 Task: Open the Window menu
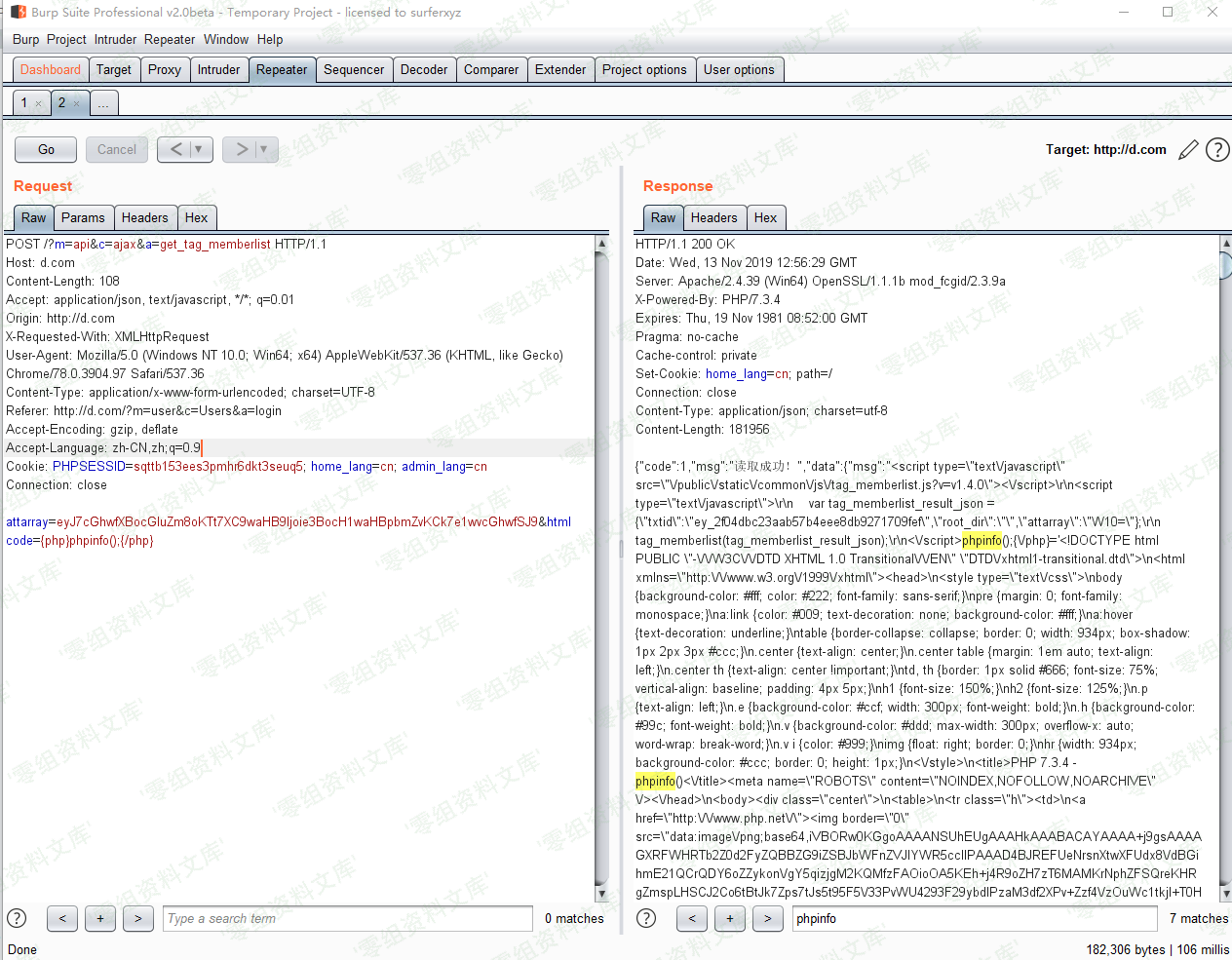[x=226, y=40]
